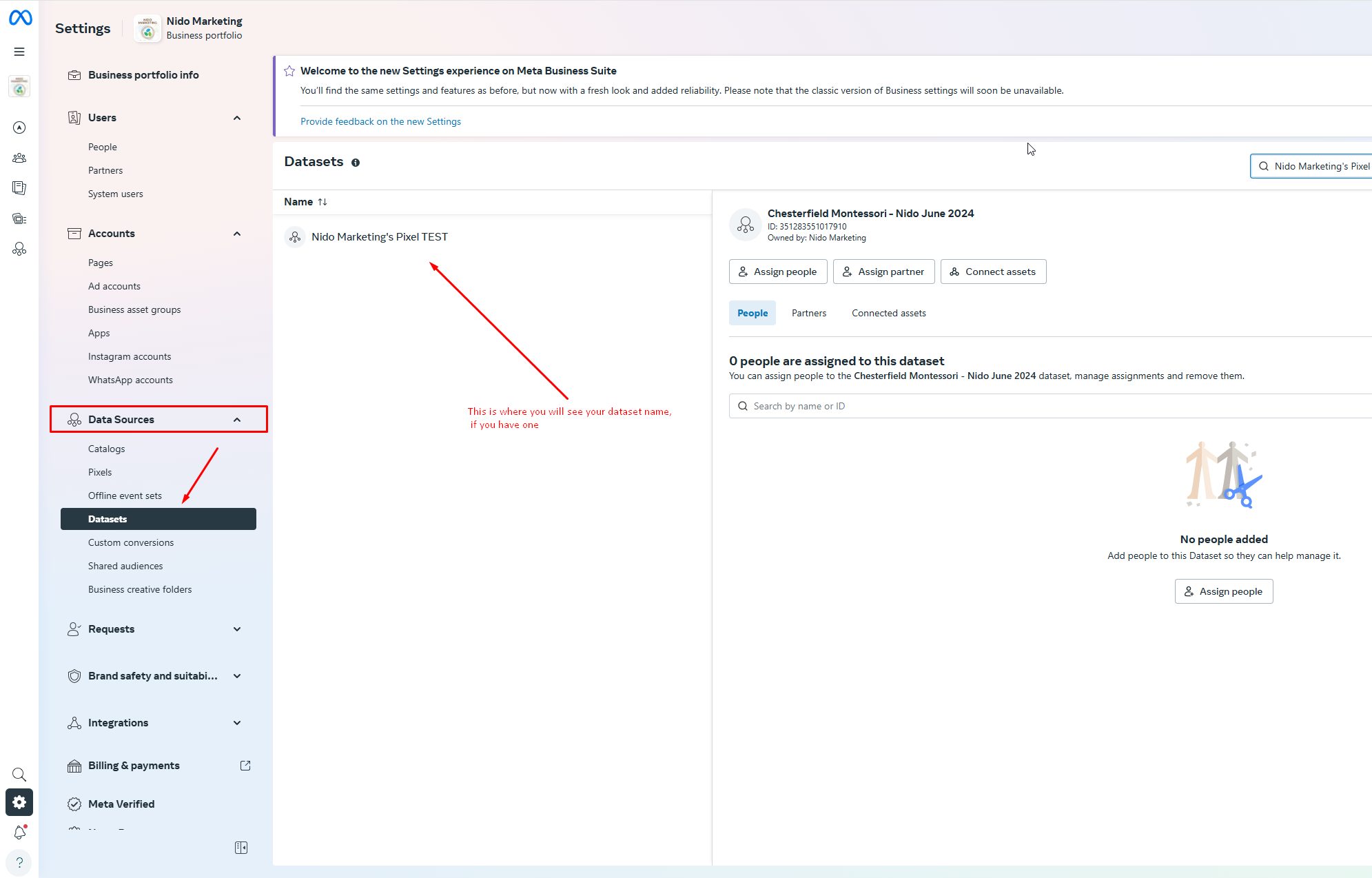Collapse the Users section chevron
The height and width of the screenshot is (878, 1372).
click(237, 118)
